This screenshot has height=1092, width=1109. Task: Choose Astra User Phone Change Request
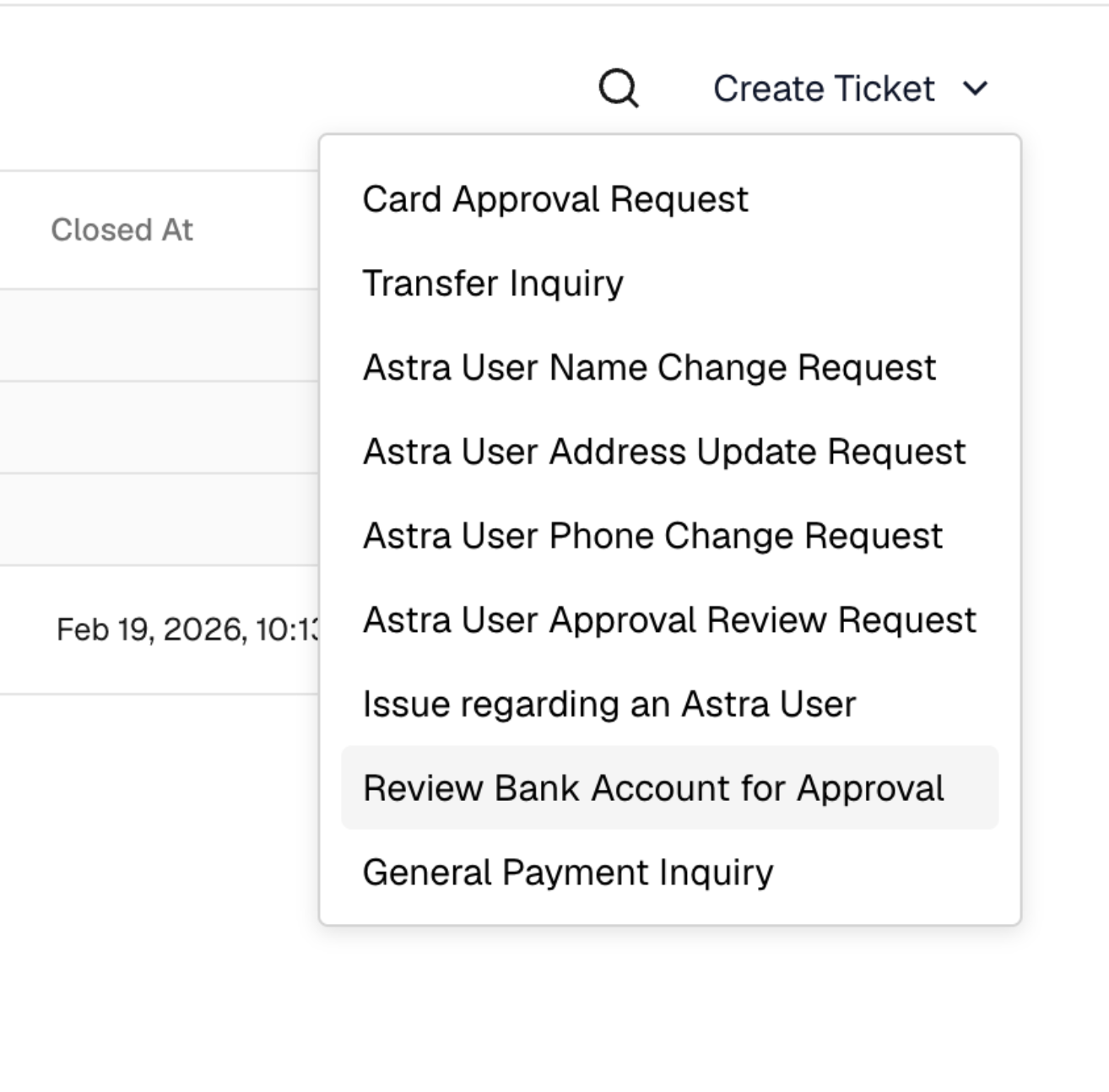(x=670, y=536)
